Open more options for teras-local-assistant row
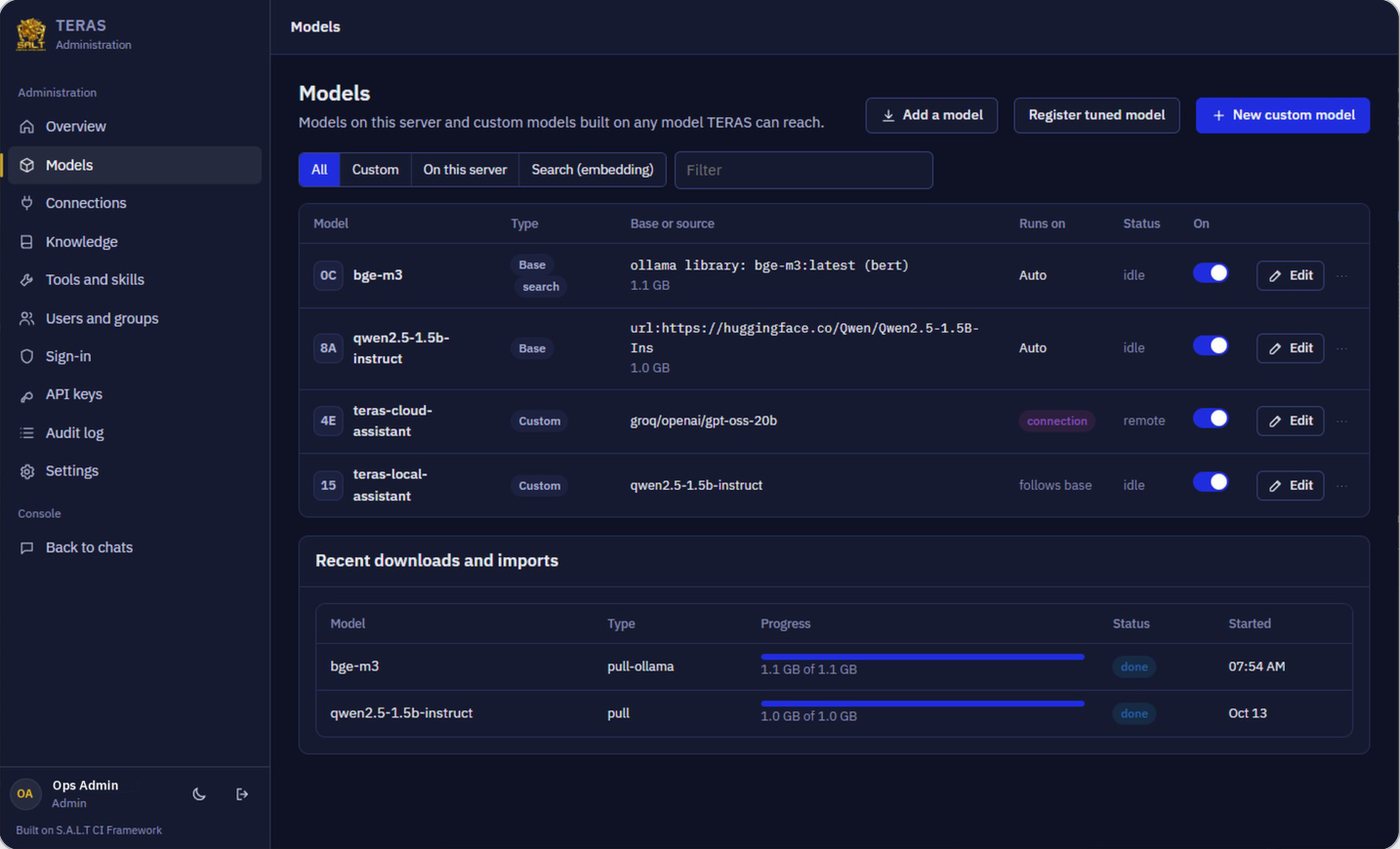1400x849 pixels. coord(1342,485)
